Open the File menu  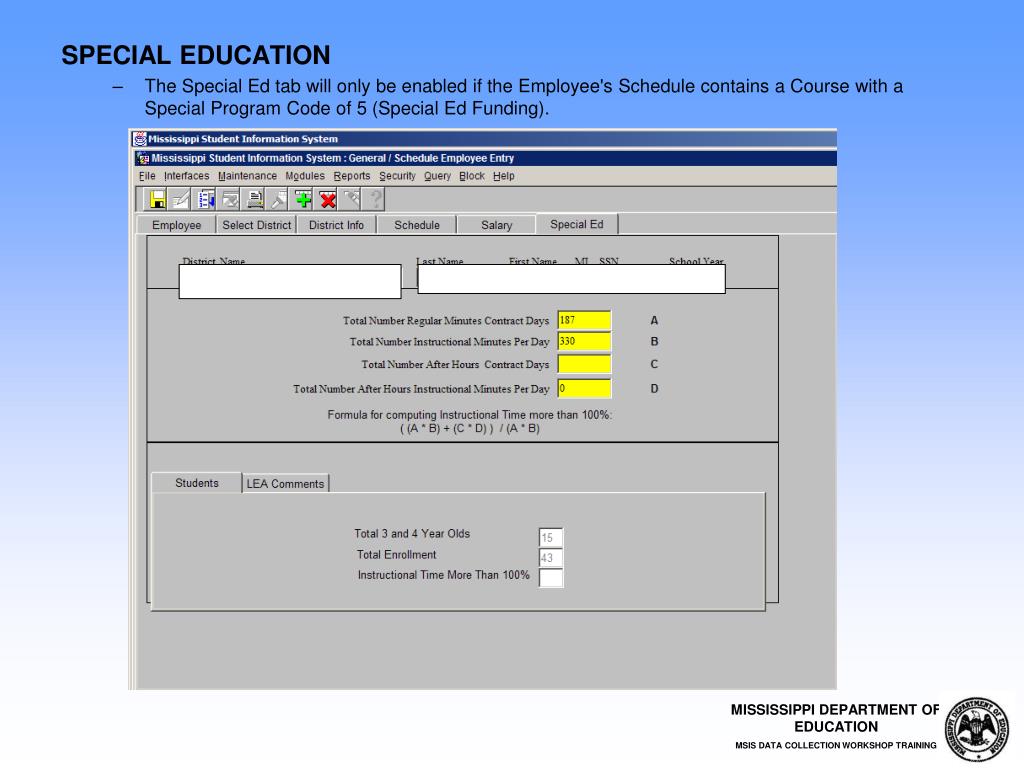tap(147, 176)
